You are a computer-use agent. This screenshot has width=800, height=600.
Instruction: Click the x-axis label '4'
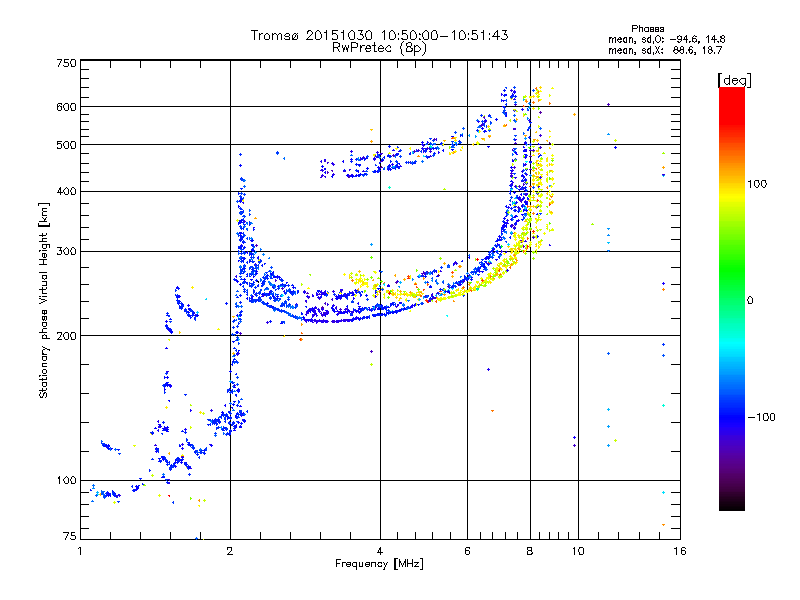coord(380,551)
